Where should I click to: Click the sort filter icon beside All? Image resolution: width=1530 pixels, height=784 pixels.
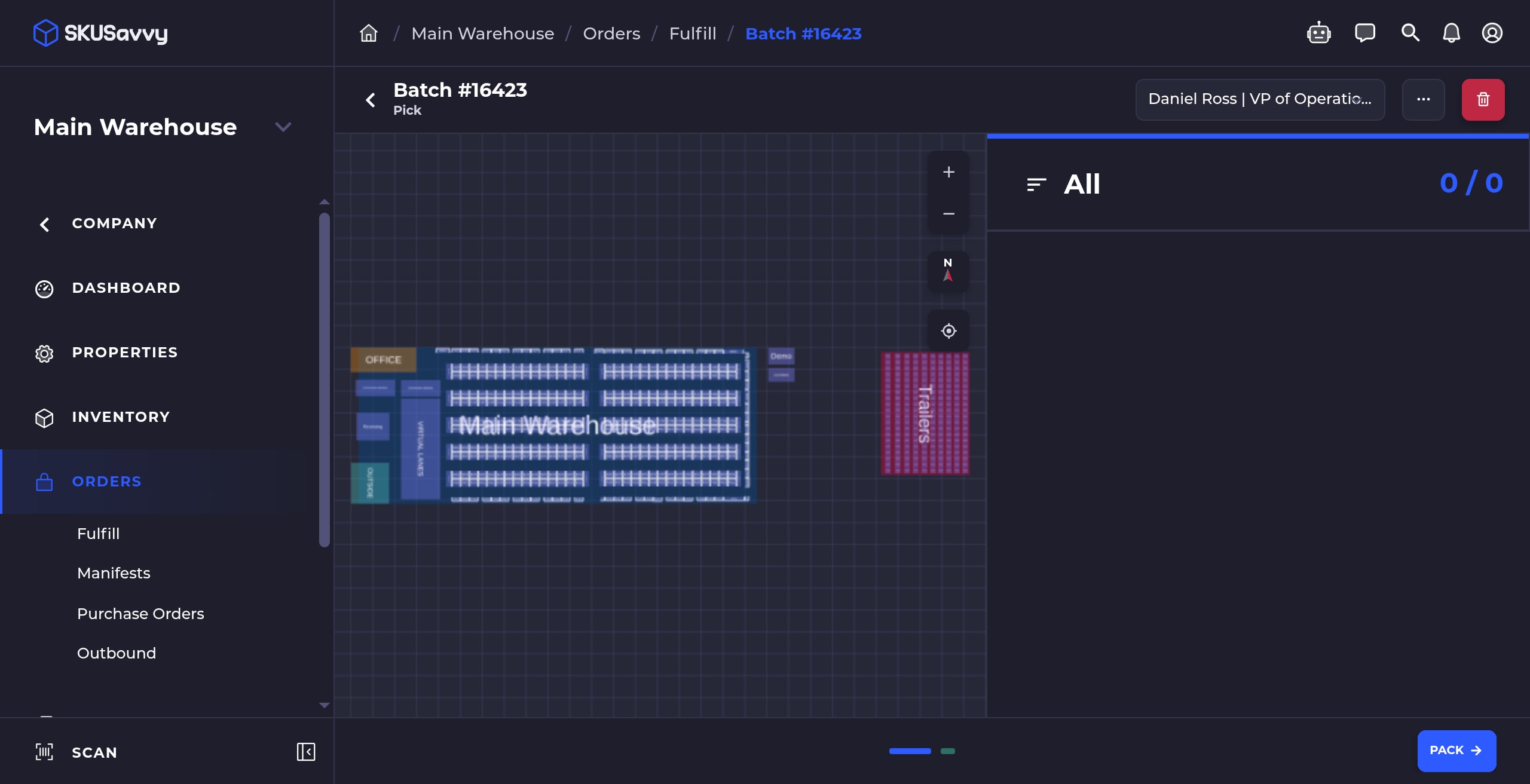(1036, 184)
